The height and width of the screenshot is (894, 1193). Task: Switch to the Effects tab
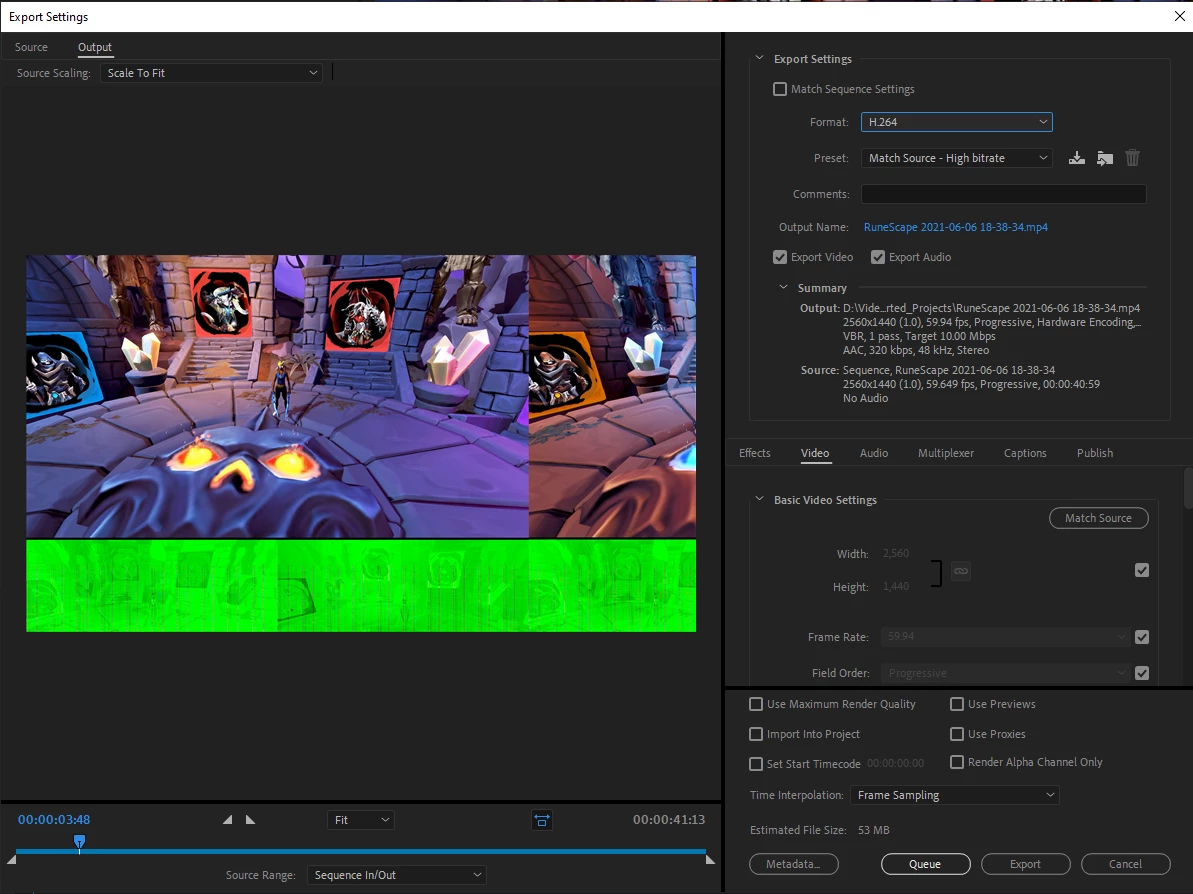[x=755, y=453]
